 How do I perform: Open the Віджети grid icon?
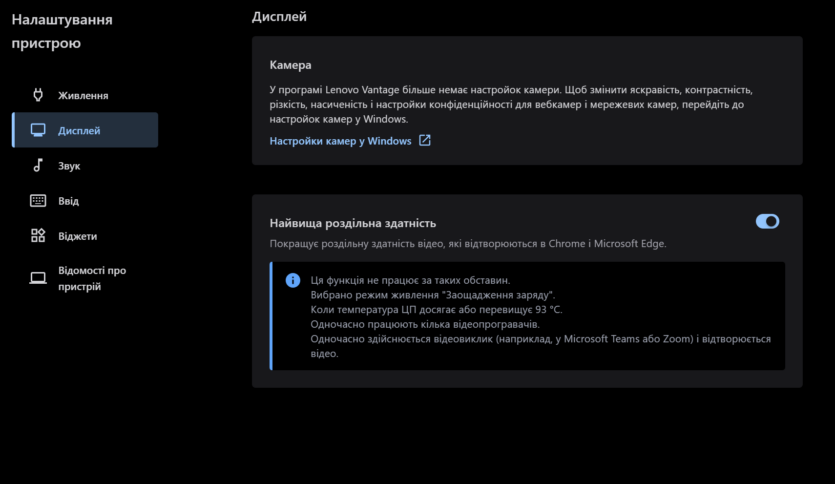point(38,235)
